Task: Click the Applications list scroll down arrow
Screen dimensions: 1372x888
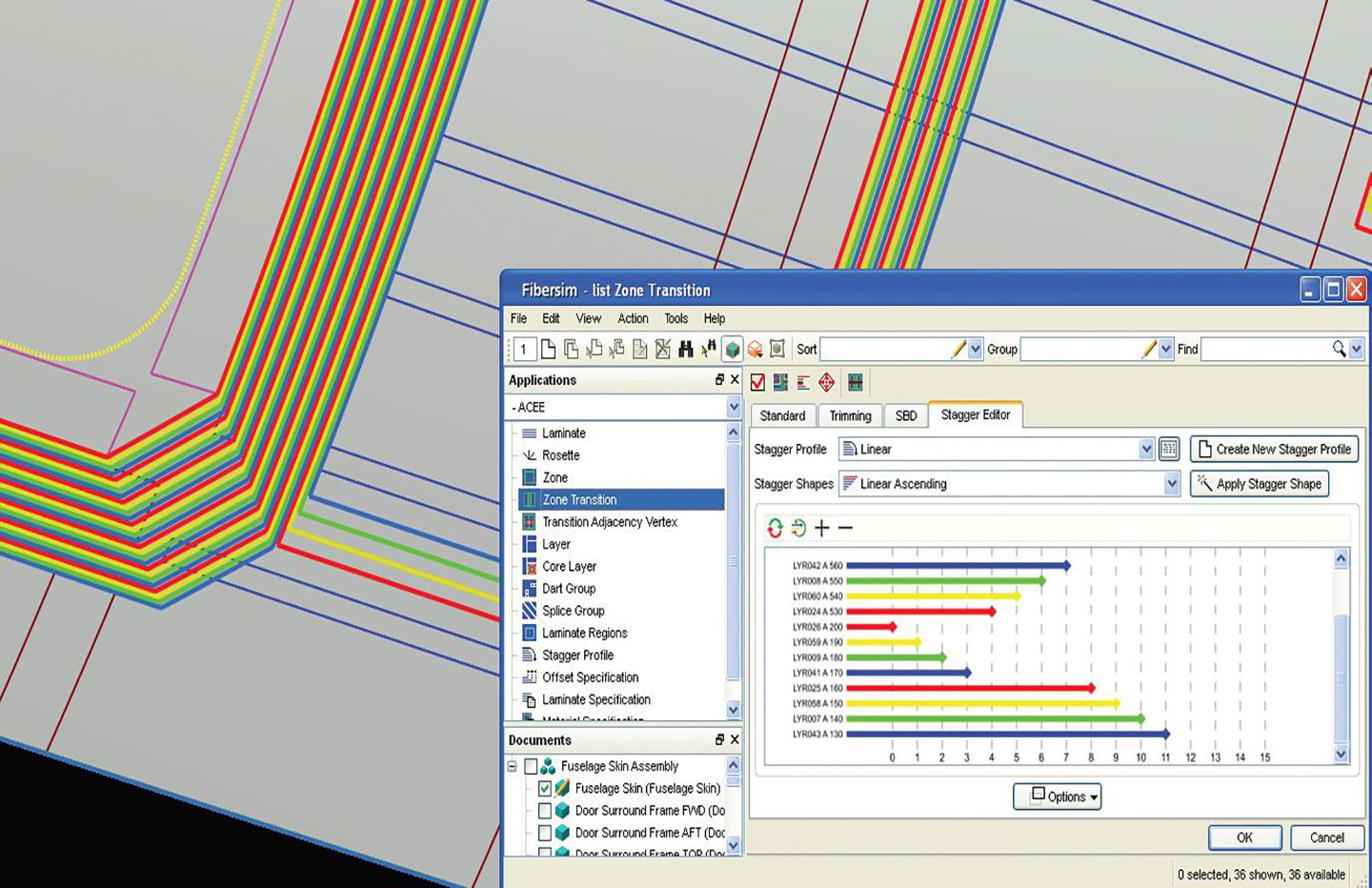Action: 734,709
